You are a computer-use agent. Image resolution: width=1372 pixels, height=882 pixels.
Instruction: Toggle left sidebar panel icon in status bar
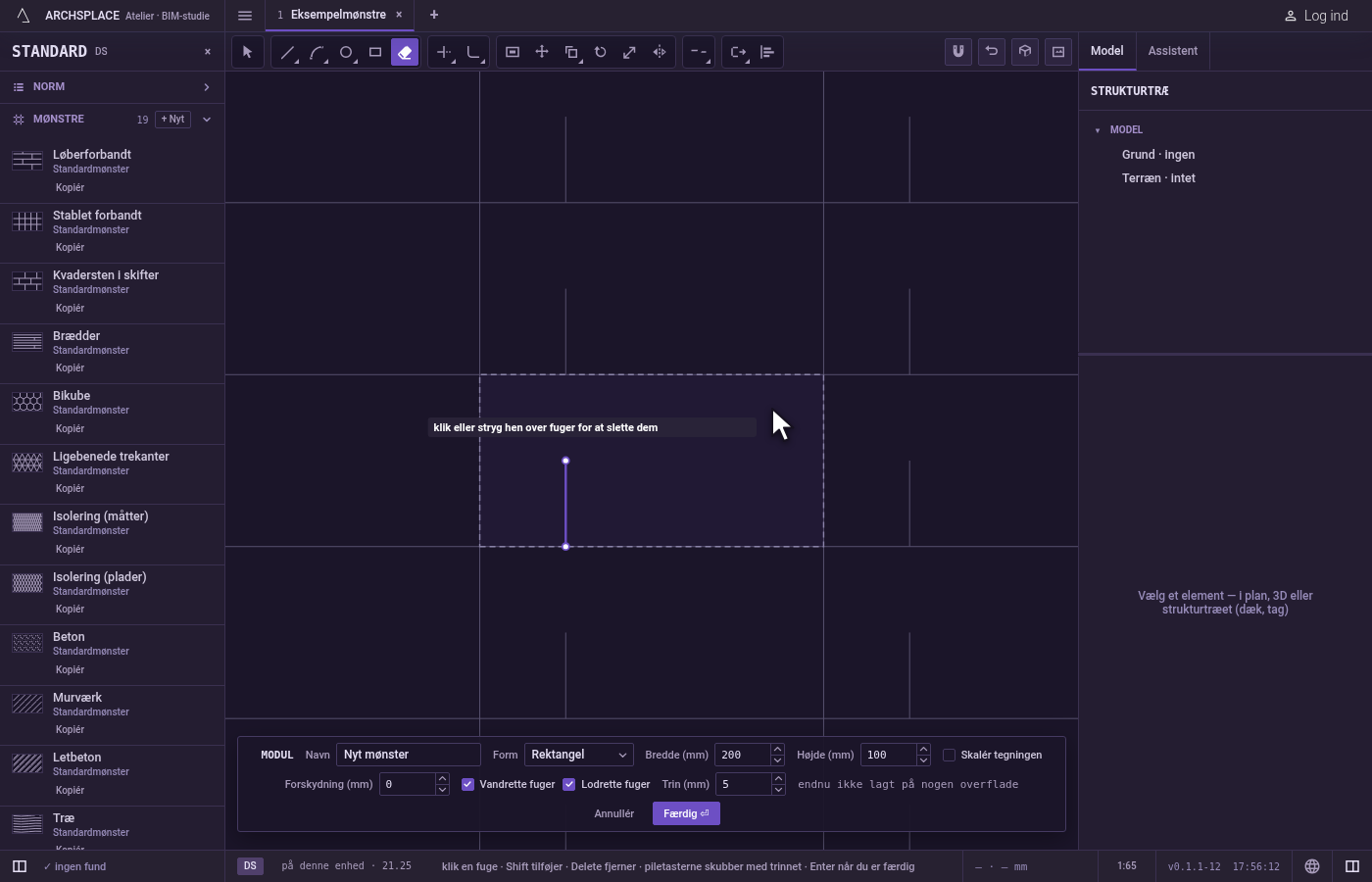click(19, 866)
